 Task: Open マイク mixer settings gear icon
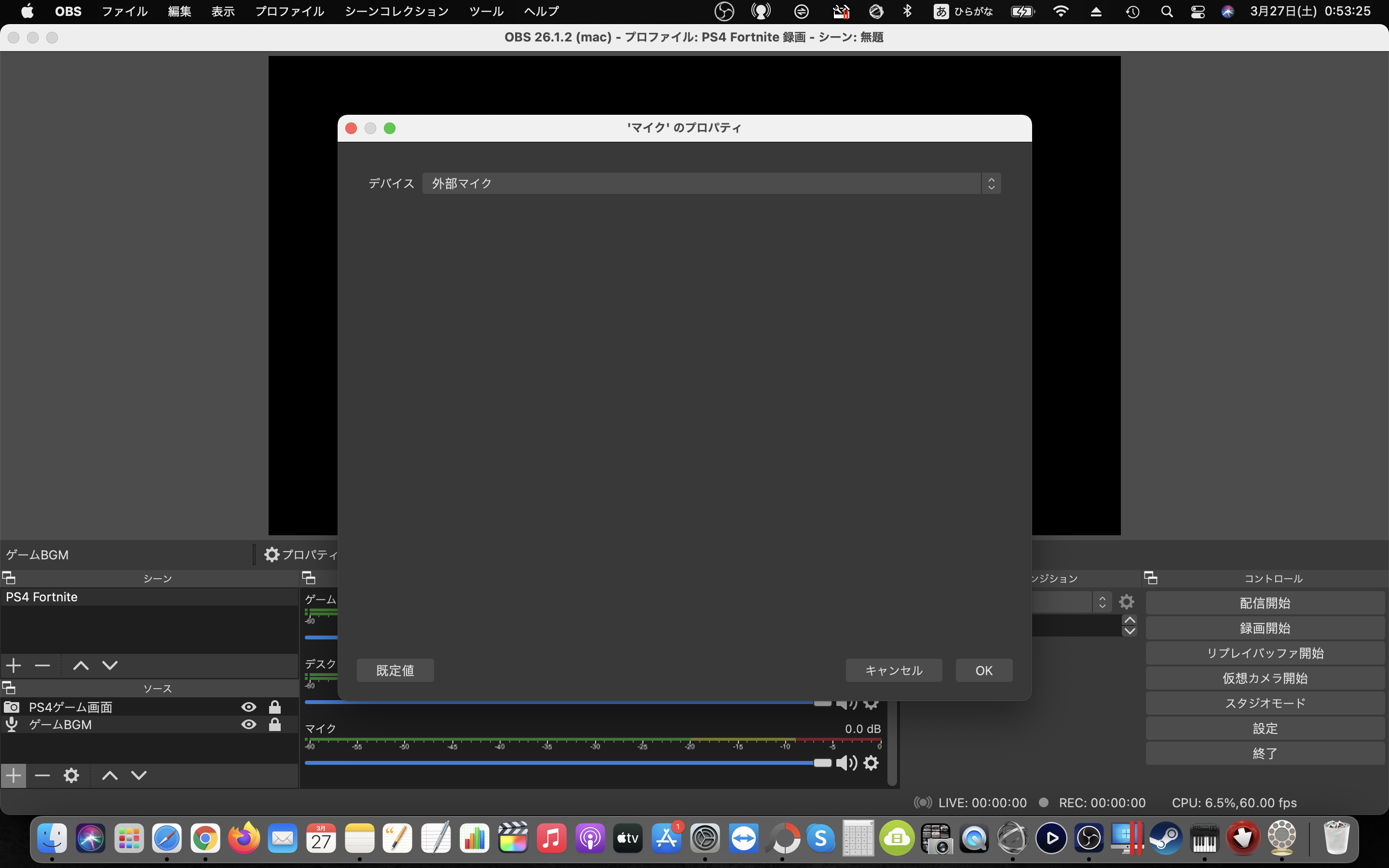coord(872,763)
